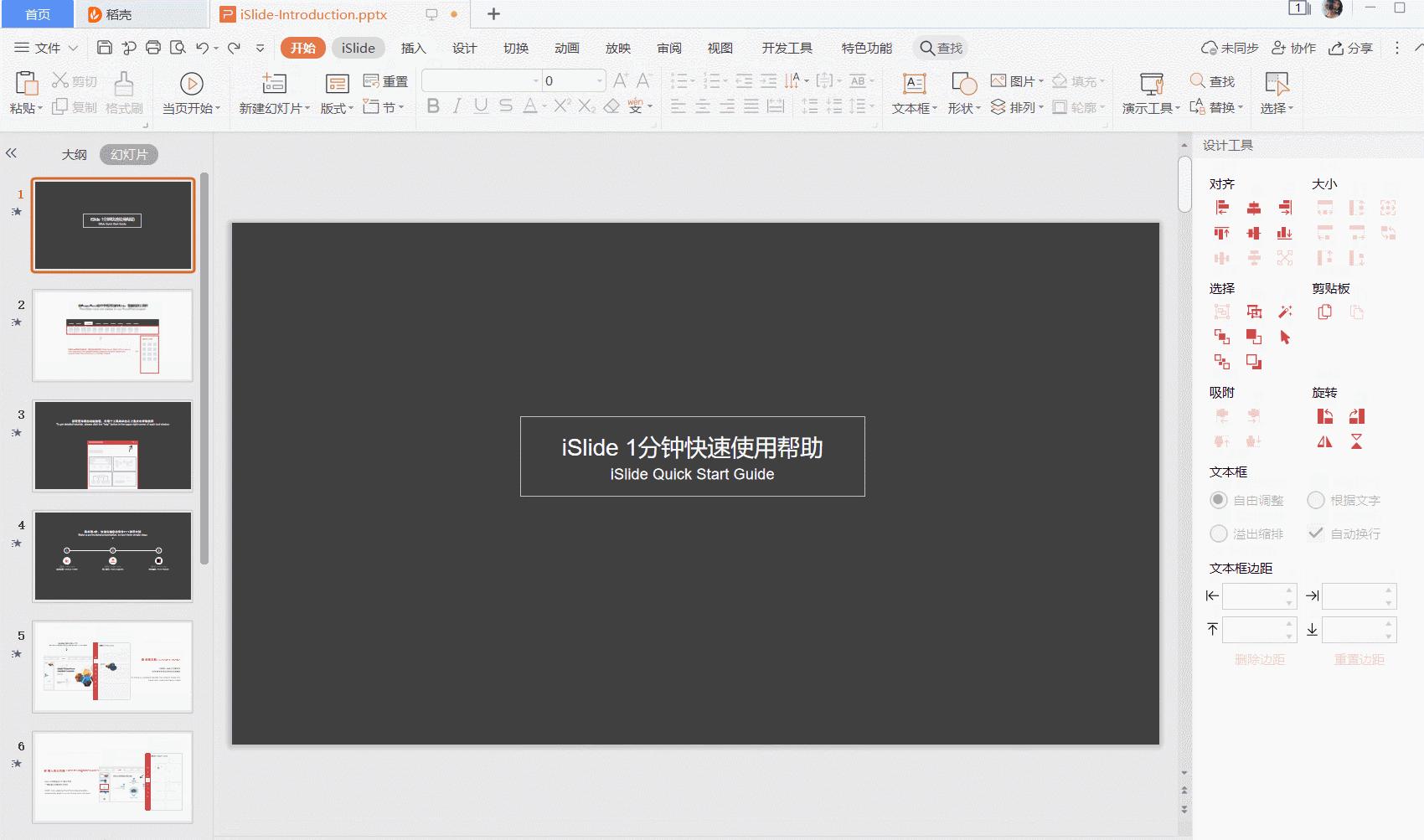Image resolution: width=1424 pixels, height=840 pixels.
Task: Click the 重置 reset button
Action: point(386,81)
